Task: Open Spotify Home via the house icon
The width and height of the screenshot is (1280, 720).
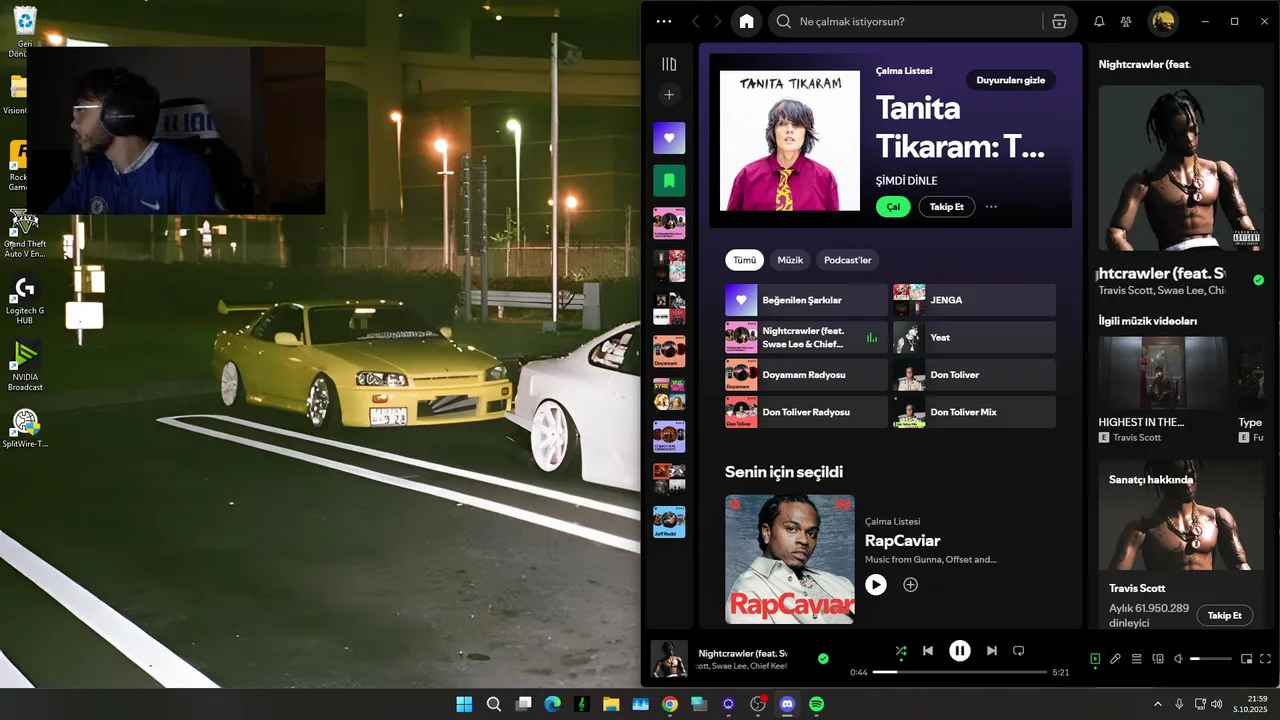Action: 746,21
